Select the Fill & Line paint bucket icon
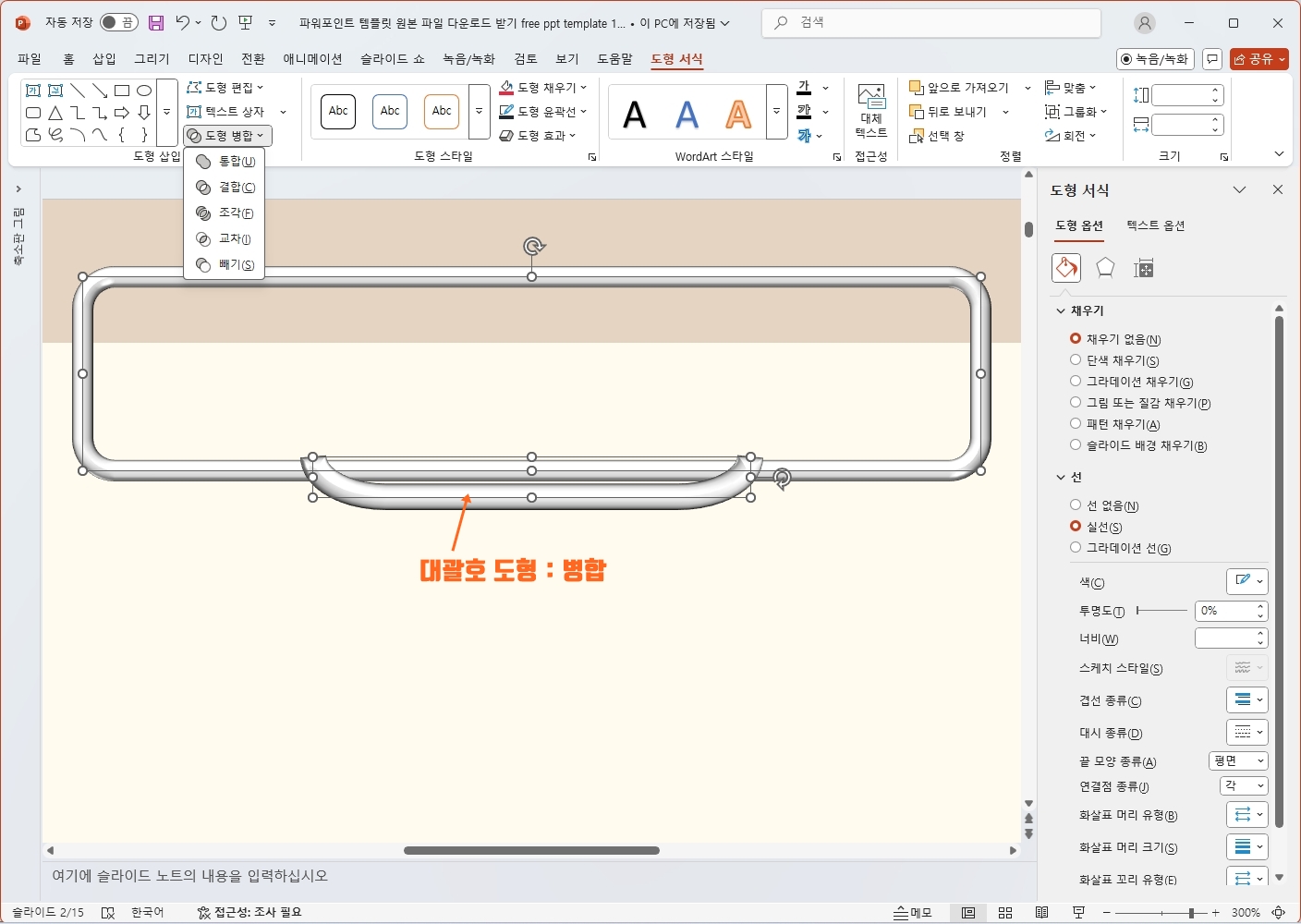 (x=1066, y=268)
